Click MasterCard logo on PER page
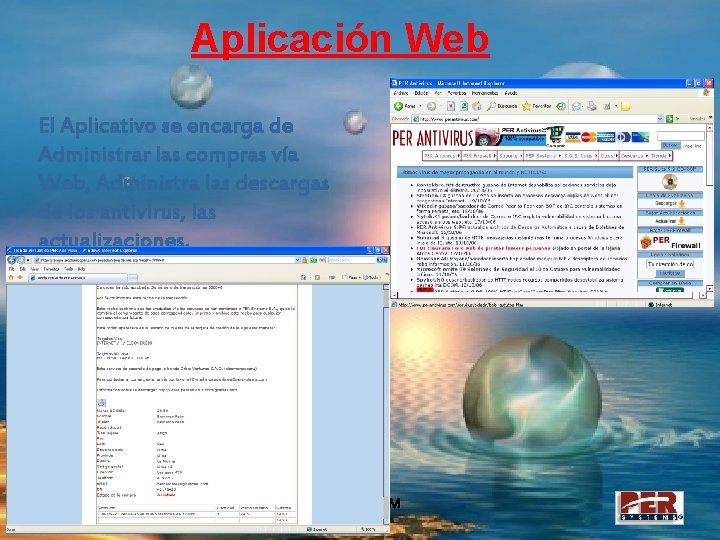 tap(588, 137)
